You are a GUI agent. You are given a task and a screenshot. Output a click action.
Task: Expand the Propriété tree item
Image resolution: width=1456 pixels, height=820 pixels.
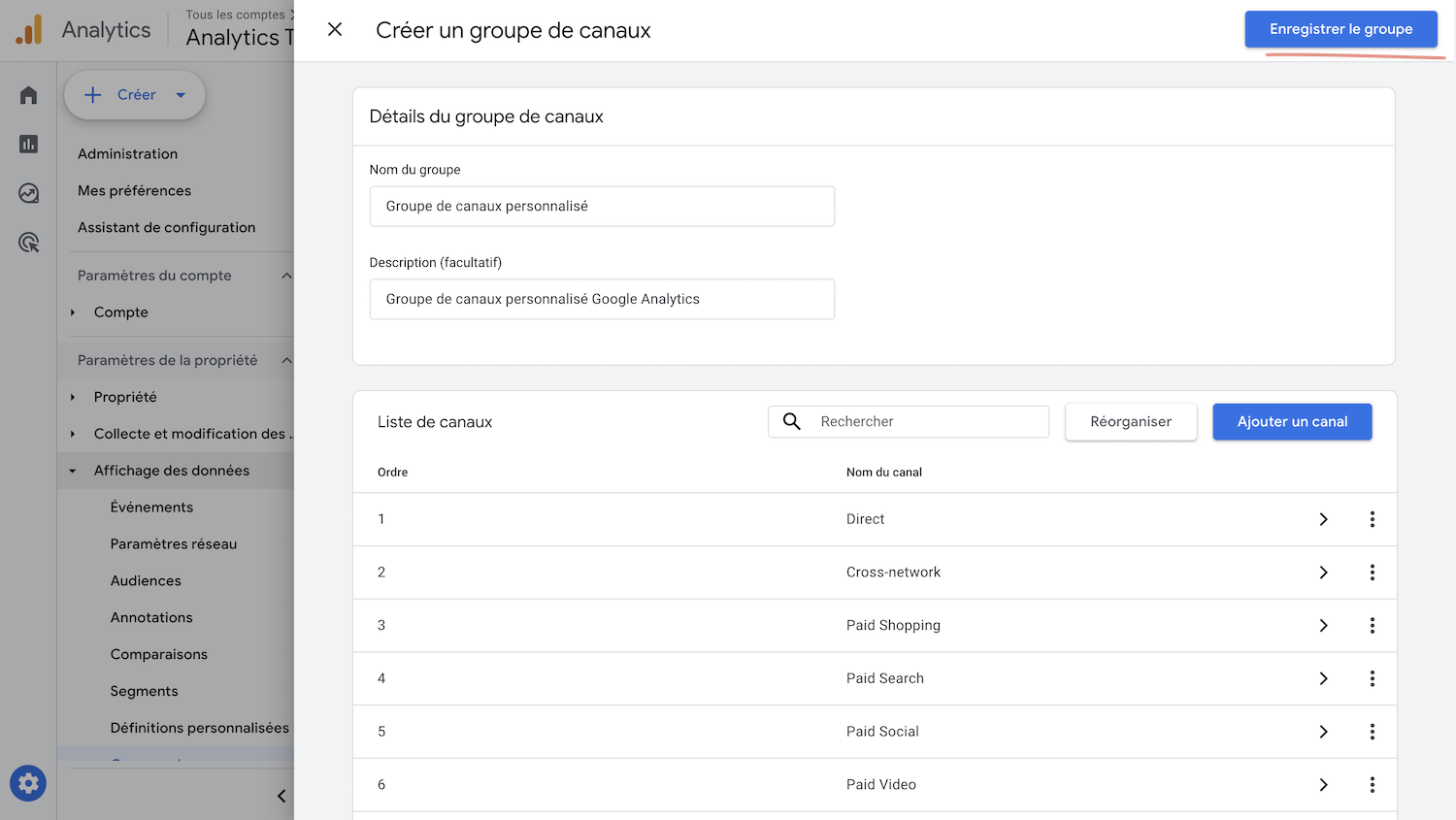pos(73,397)
